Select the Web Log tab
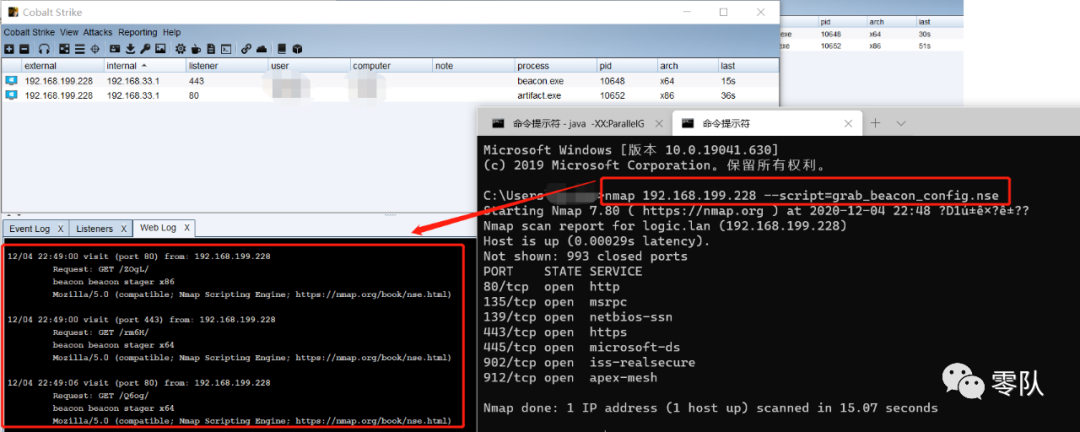This screenshot has width=1080, height=432. [x=158, y=227]
